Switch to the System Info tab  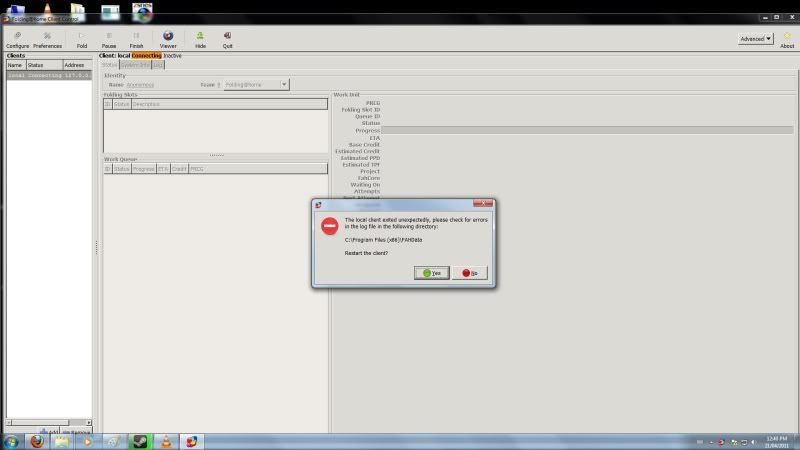(135, 65)
